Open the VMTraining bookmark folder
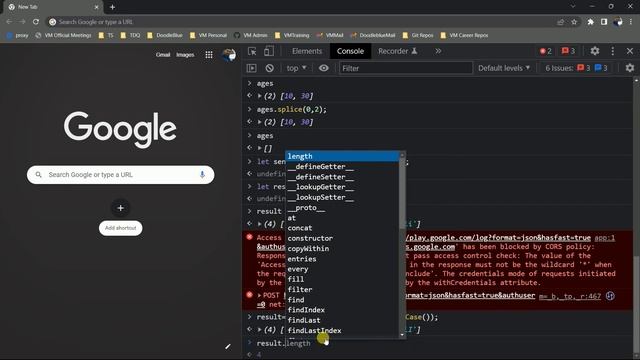The height and width of the screenshot is (360, 640). pyautogui.click(x=292, y=36)
